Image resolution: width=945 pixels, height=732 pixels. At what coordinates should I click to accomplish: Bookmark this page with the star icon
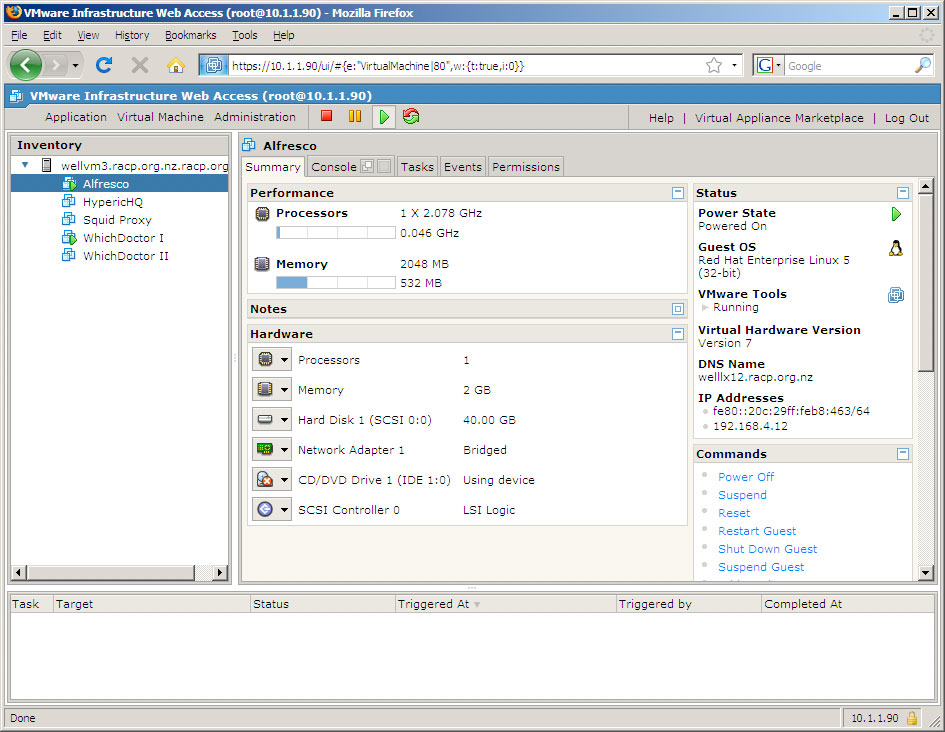click(x=714, y=65)
